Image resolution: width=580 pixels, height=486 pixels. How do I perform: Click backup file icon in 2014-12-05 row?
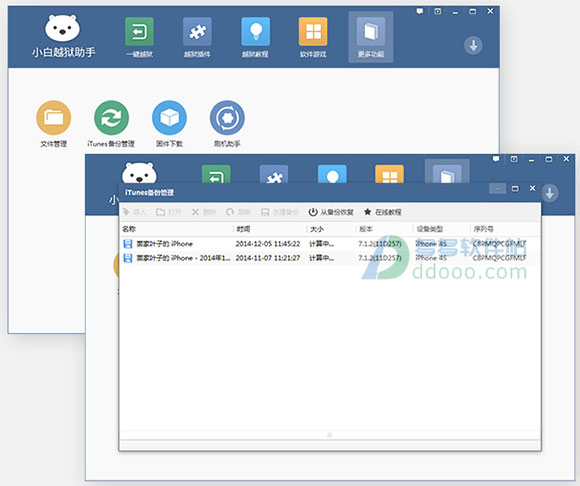128,244
